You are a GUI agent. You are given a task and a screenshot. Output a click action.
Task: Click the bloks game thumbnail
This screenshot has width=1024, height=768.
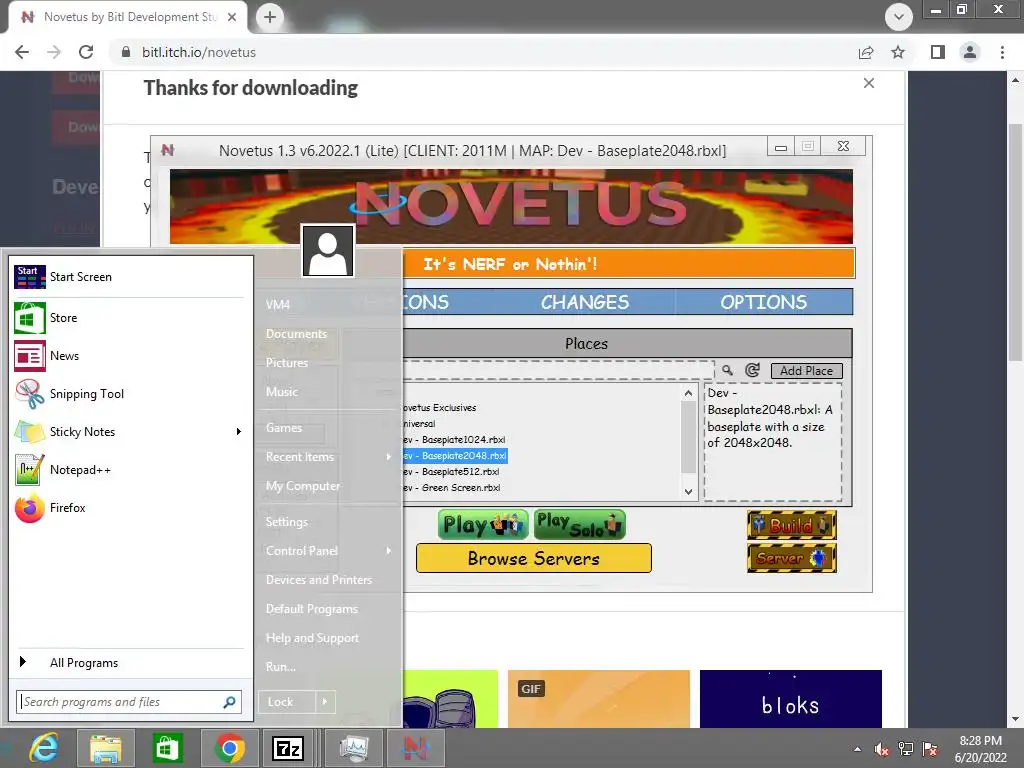pos(790,699)
